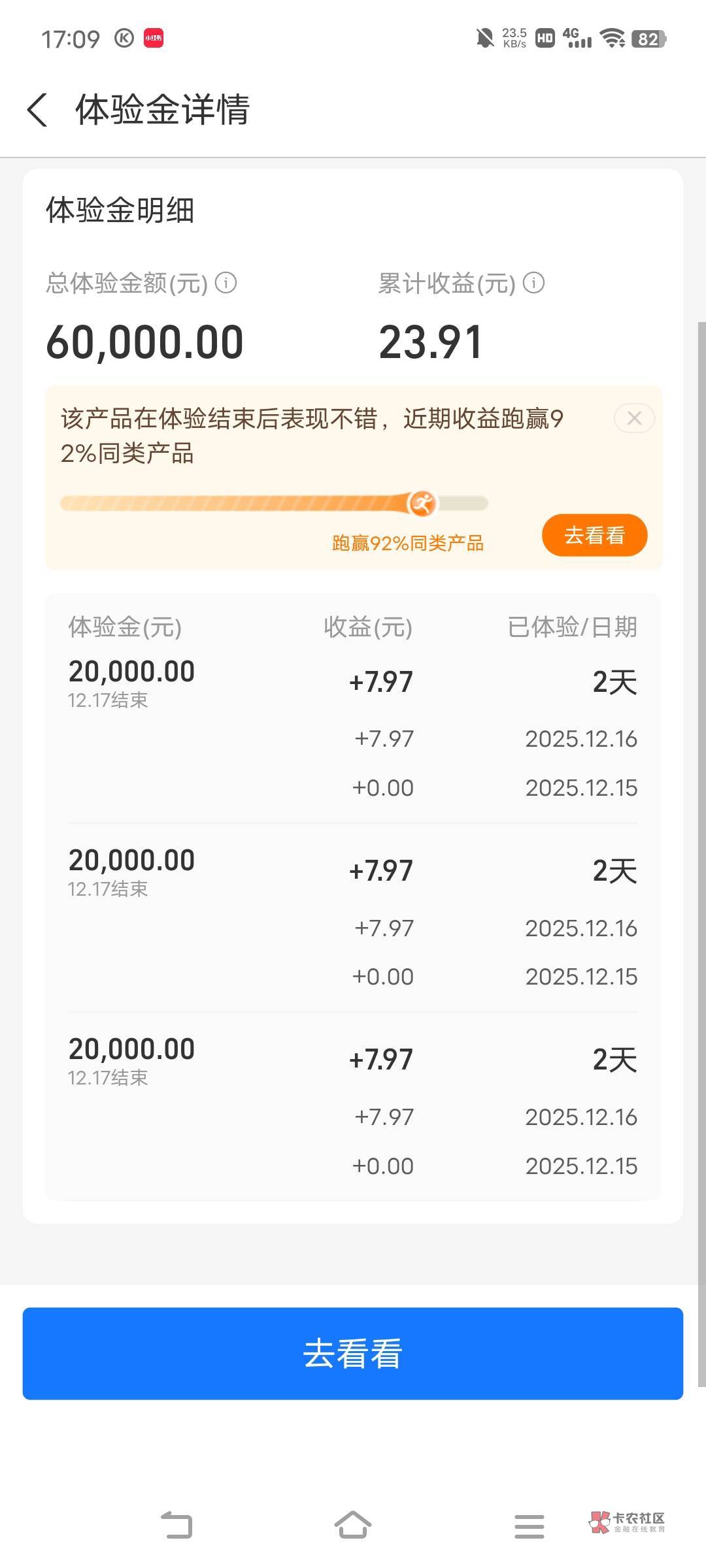Select the first 20,000.00 trial fund entry
This screenshot has height=1568, width=706.
(x=131, y=672)
